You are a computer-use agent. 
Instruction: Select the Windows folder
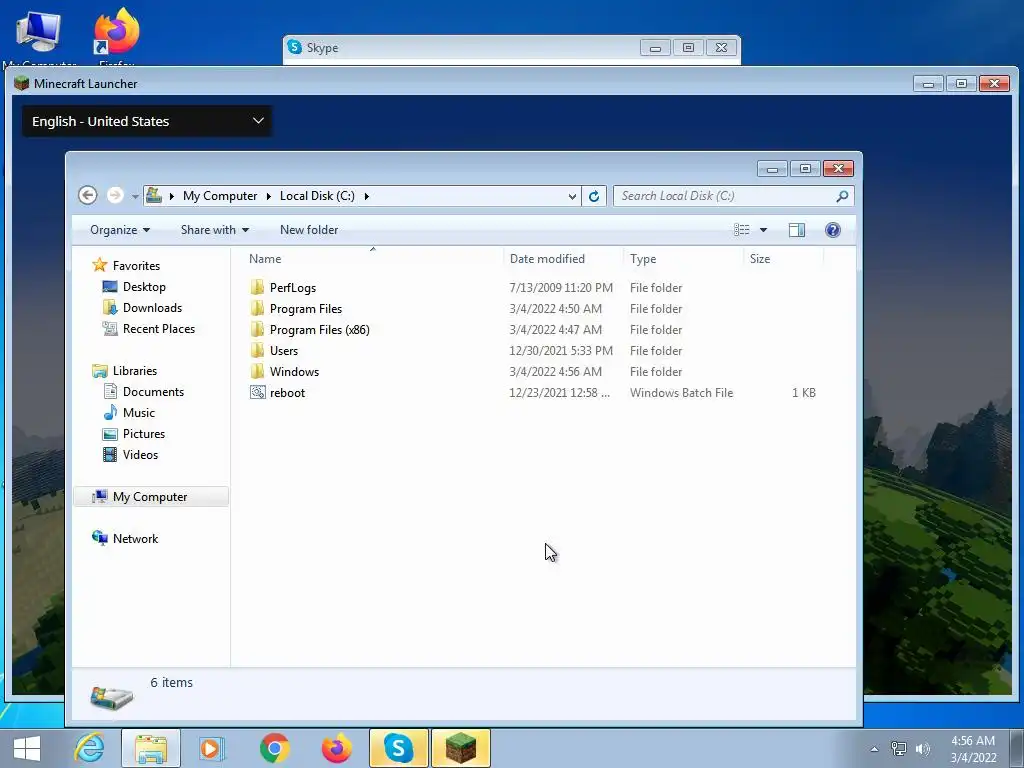coord(294,372)
